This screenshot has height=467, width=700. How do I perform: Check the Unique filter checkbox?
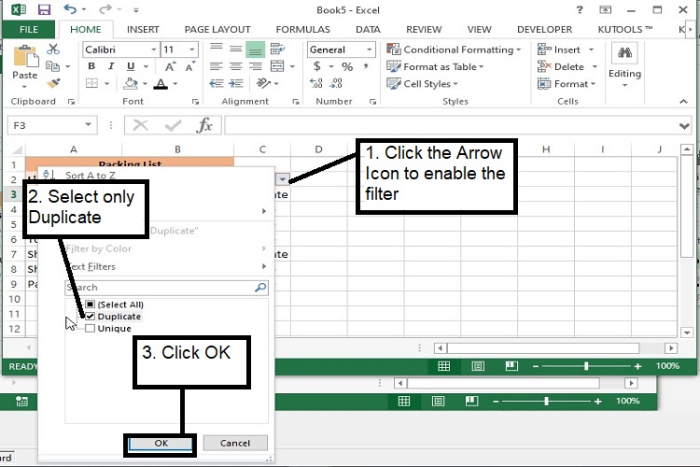pyautogui.click(x=90, y=329)
